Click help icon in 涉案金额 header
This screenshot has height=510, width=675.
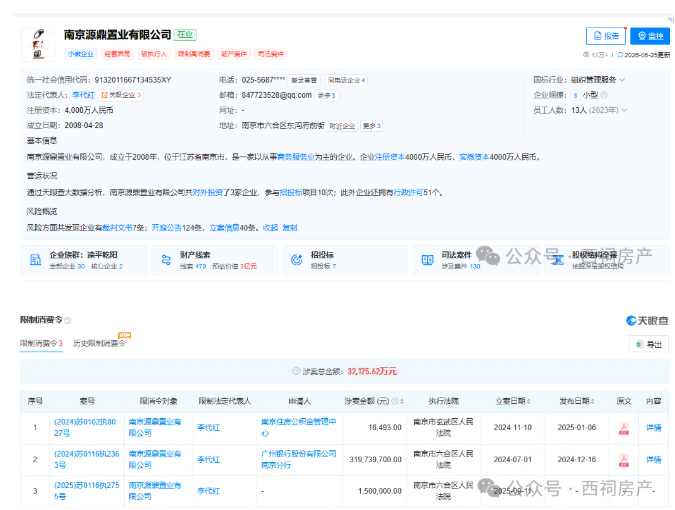(394, 401)
